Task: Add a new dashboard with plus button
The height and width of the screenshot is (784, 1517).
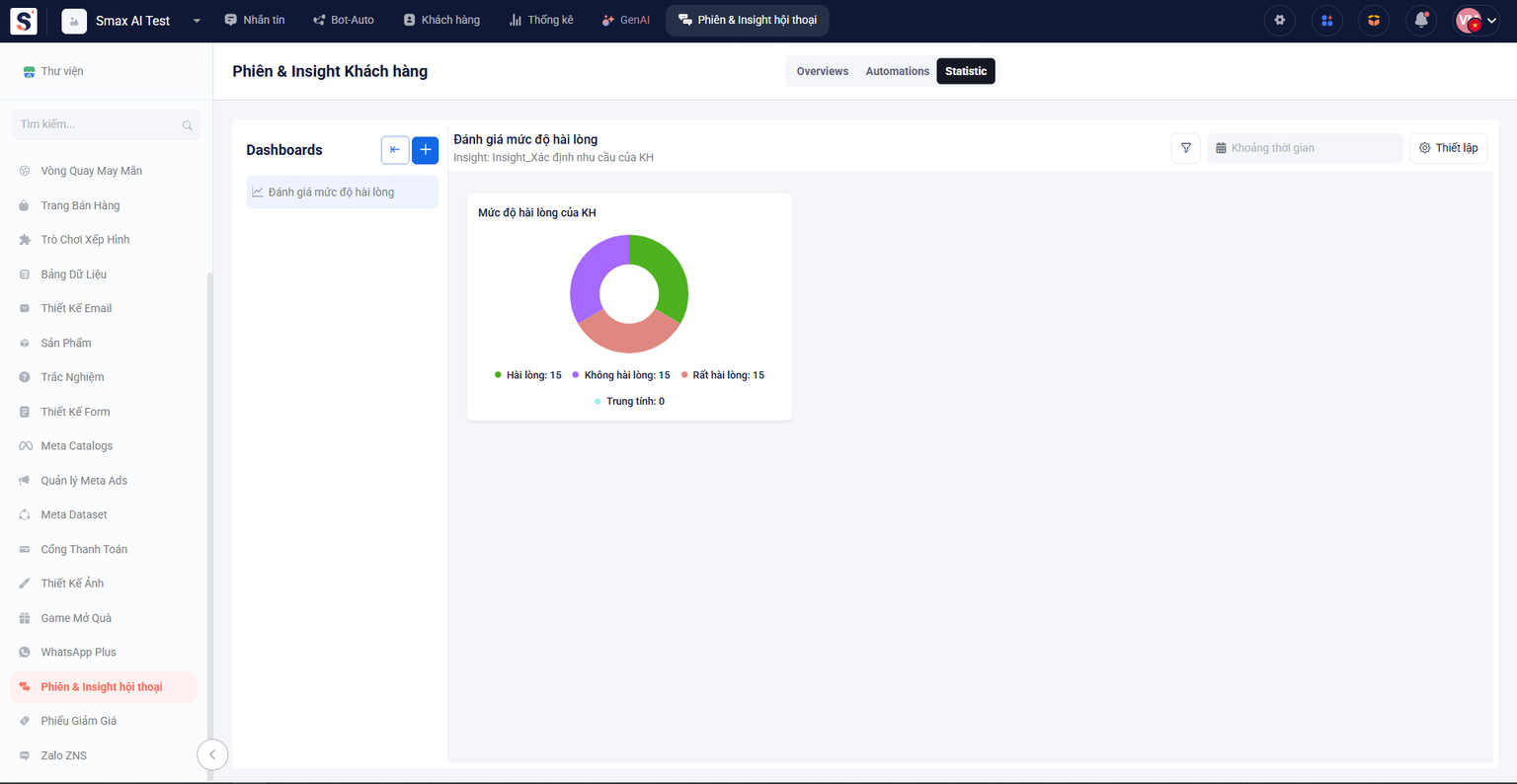Action: (x=425, y=150)
